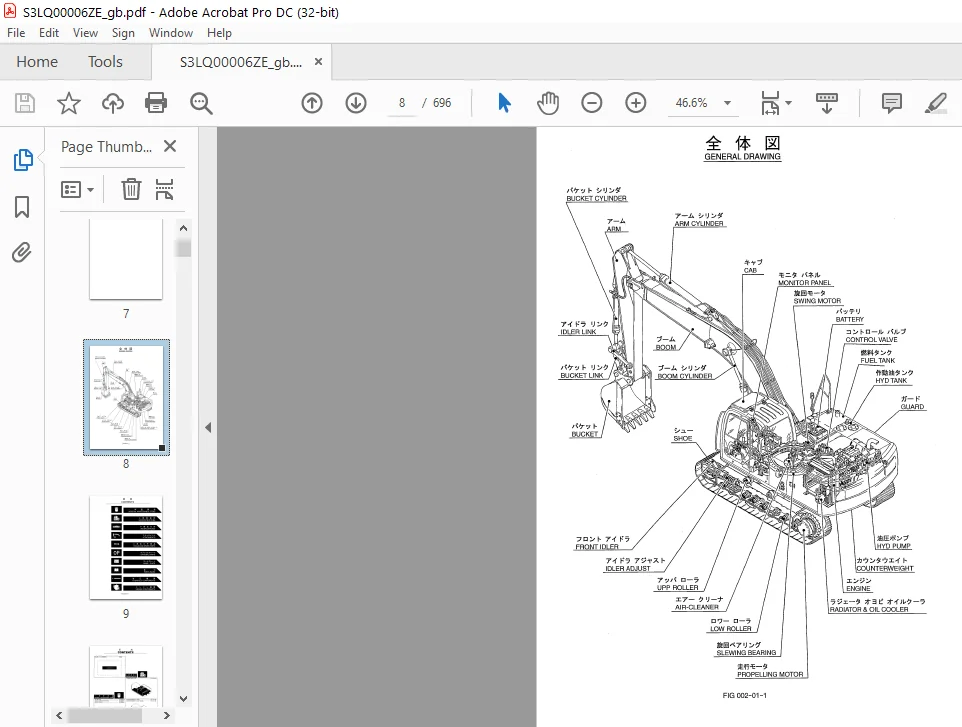Collapse the navigation pane with left arrow
The image size is (962, 727).
pos(208,428)
